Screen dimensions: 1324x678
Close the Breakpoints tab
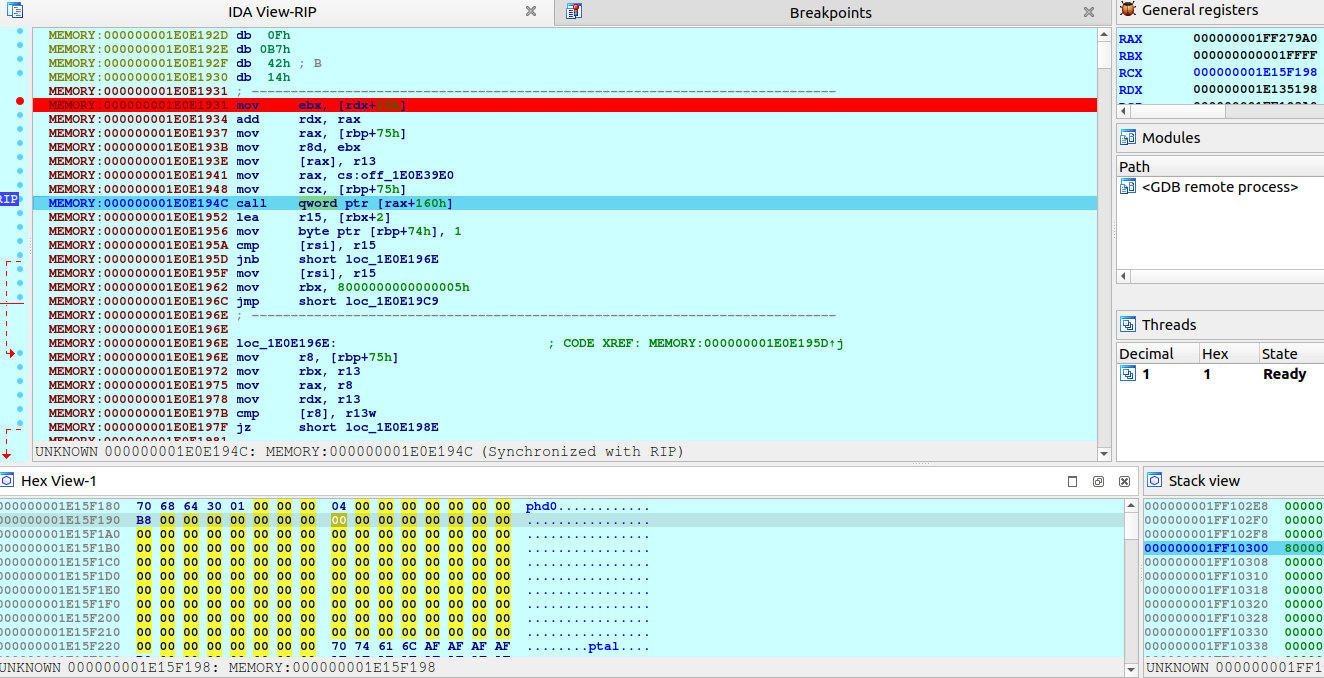(x=1089, y=12)
